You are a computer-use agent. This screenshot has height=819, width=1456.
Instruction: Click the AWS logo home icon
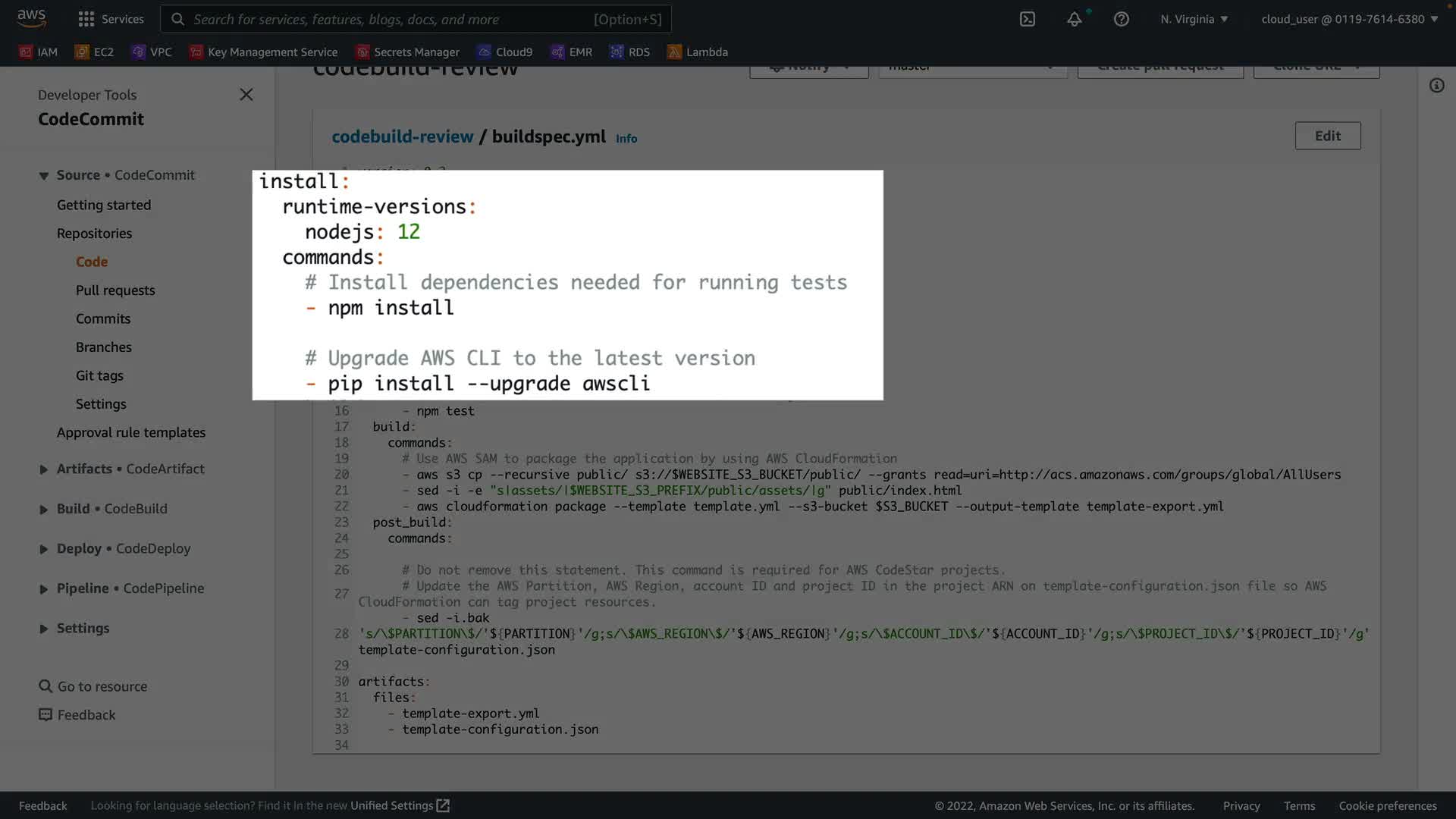coord(31,17)
